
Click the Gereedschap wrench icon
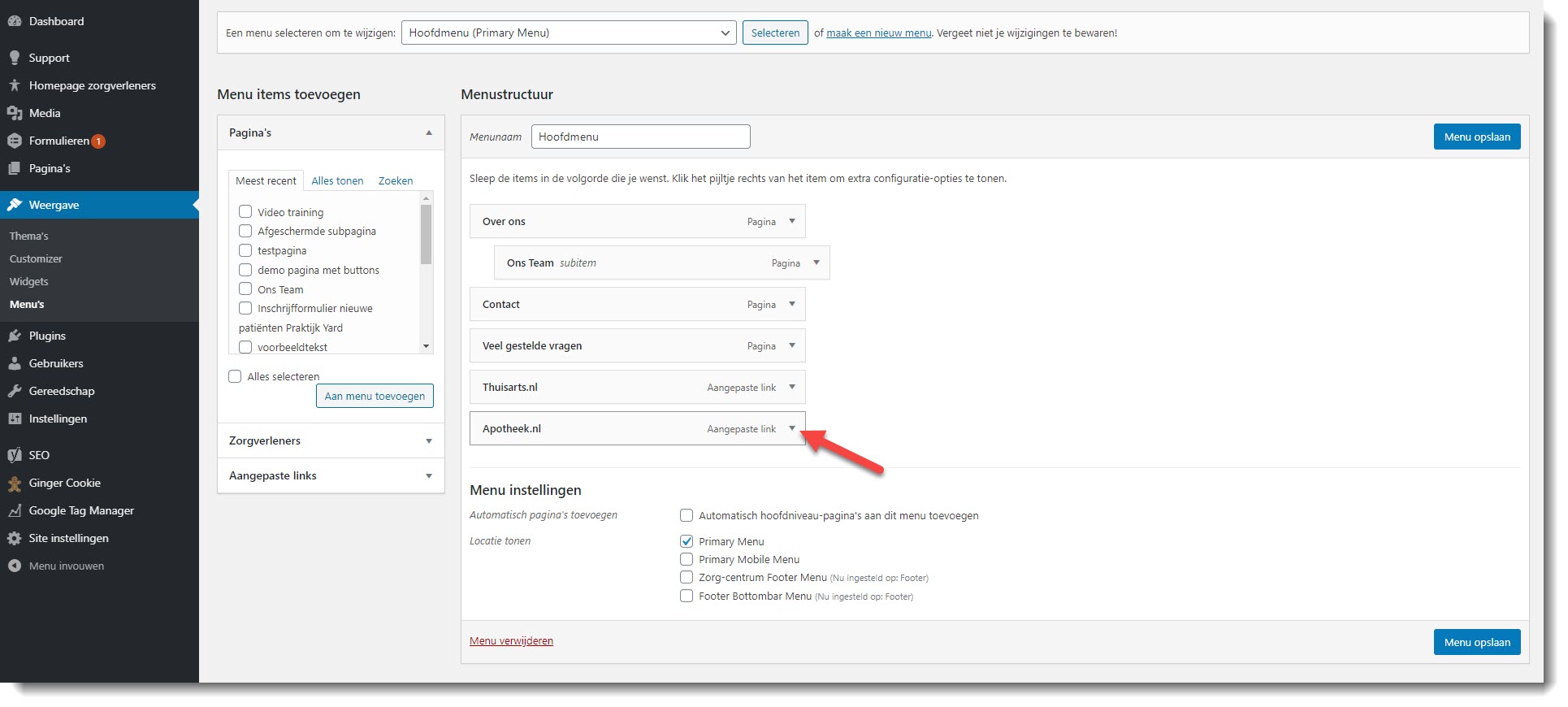pos(15,391)
